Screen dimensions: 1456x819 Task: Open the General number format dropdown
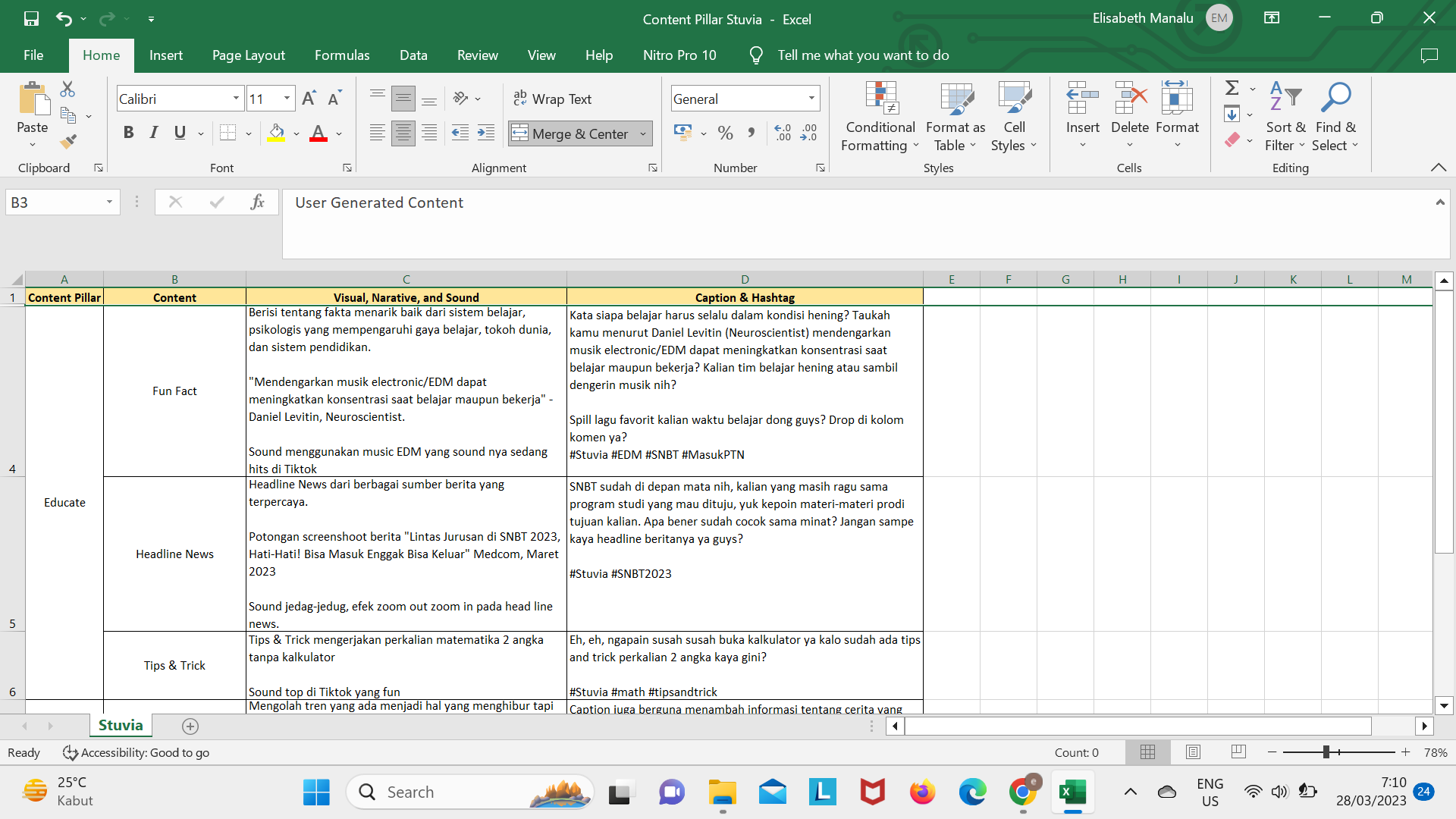coord(811,99)
